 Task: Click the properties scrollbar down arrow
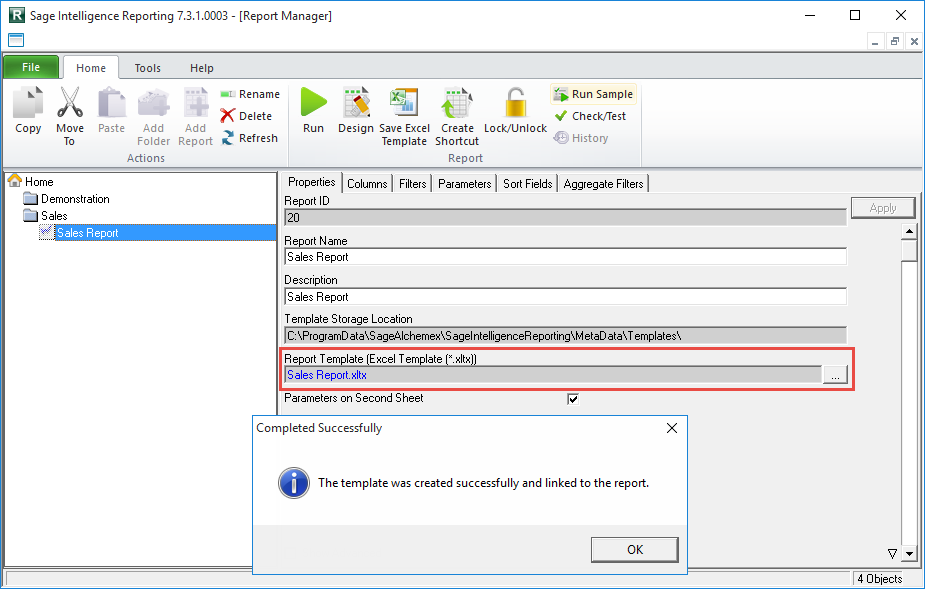909,554
